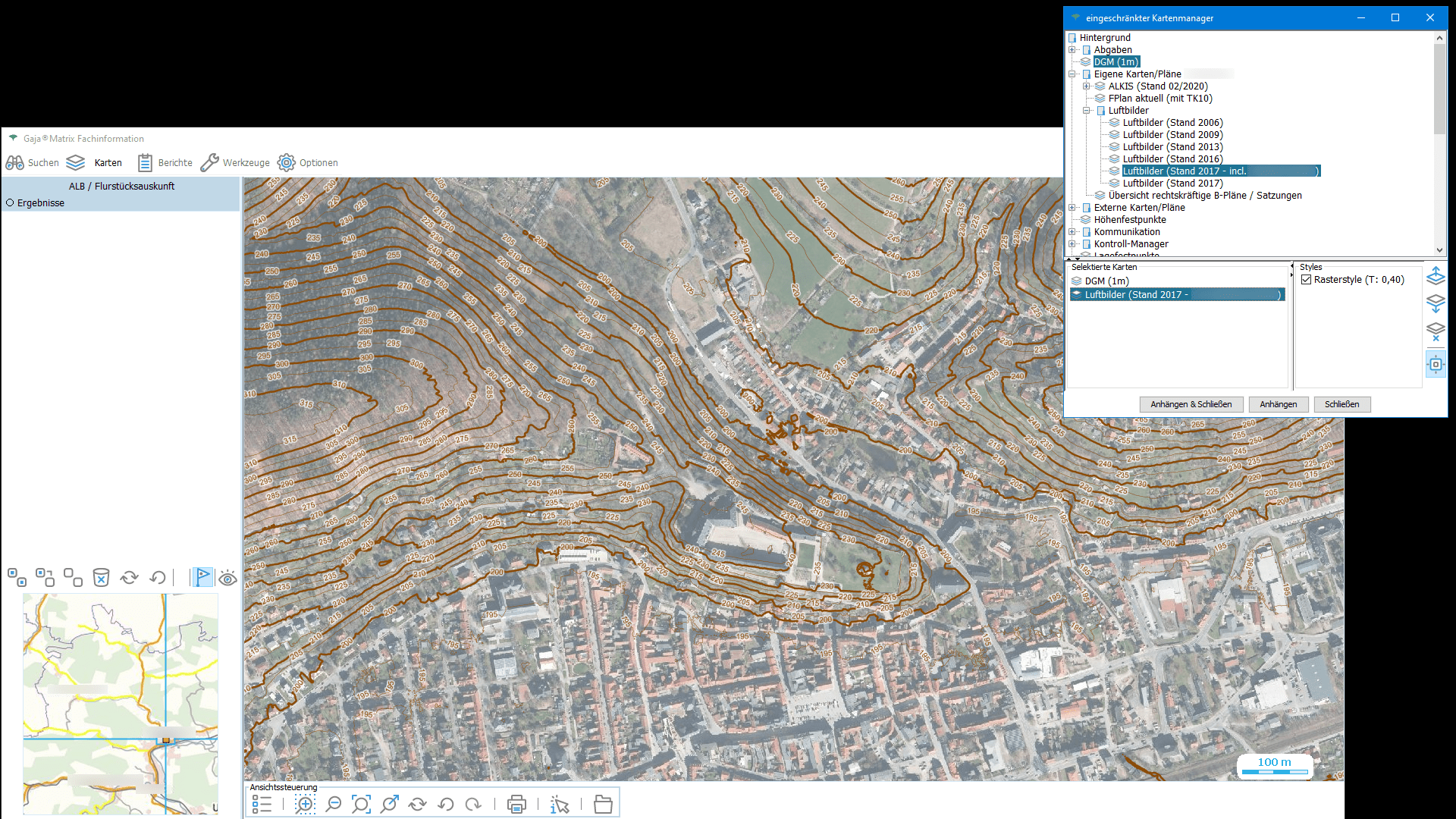Click the layer list icon in Ansichtssteuerung
This screenshot has width=1456, height=819.
click(262, 805)
